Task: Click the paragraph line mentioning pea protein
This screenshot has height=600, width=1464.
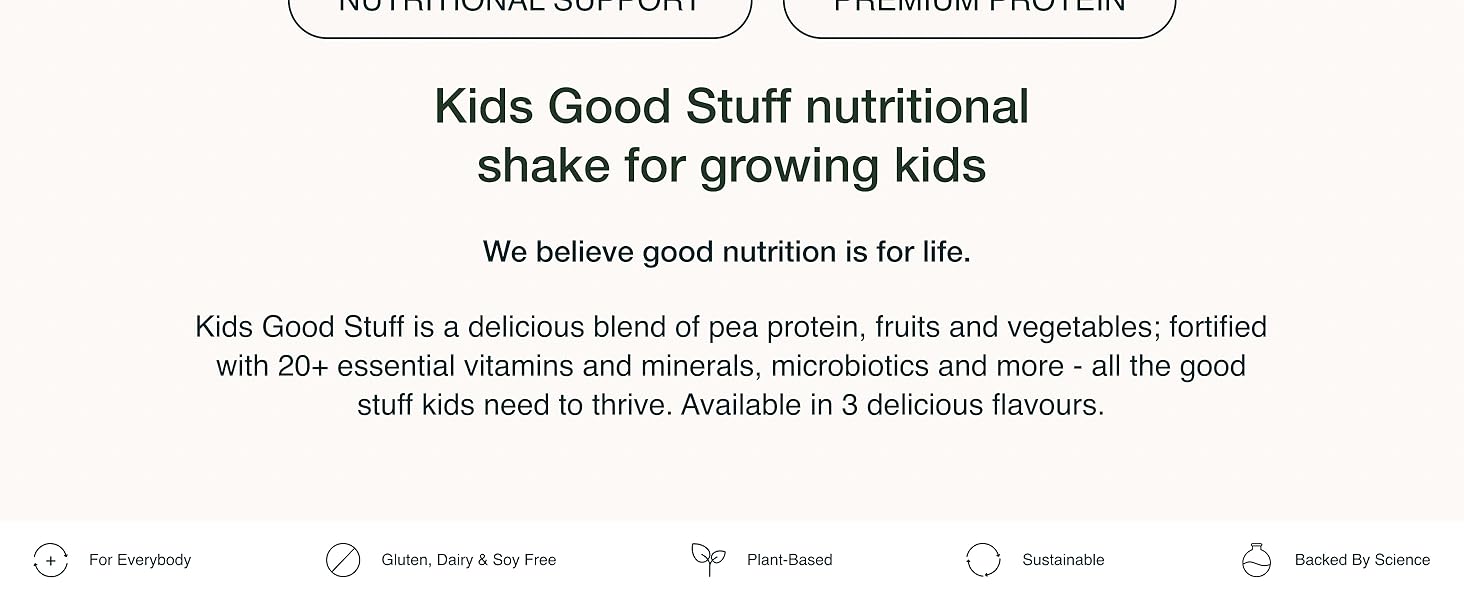Action: coord(731,327)
